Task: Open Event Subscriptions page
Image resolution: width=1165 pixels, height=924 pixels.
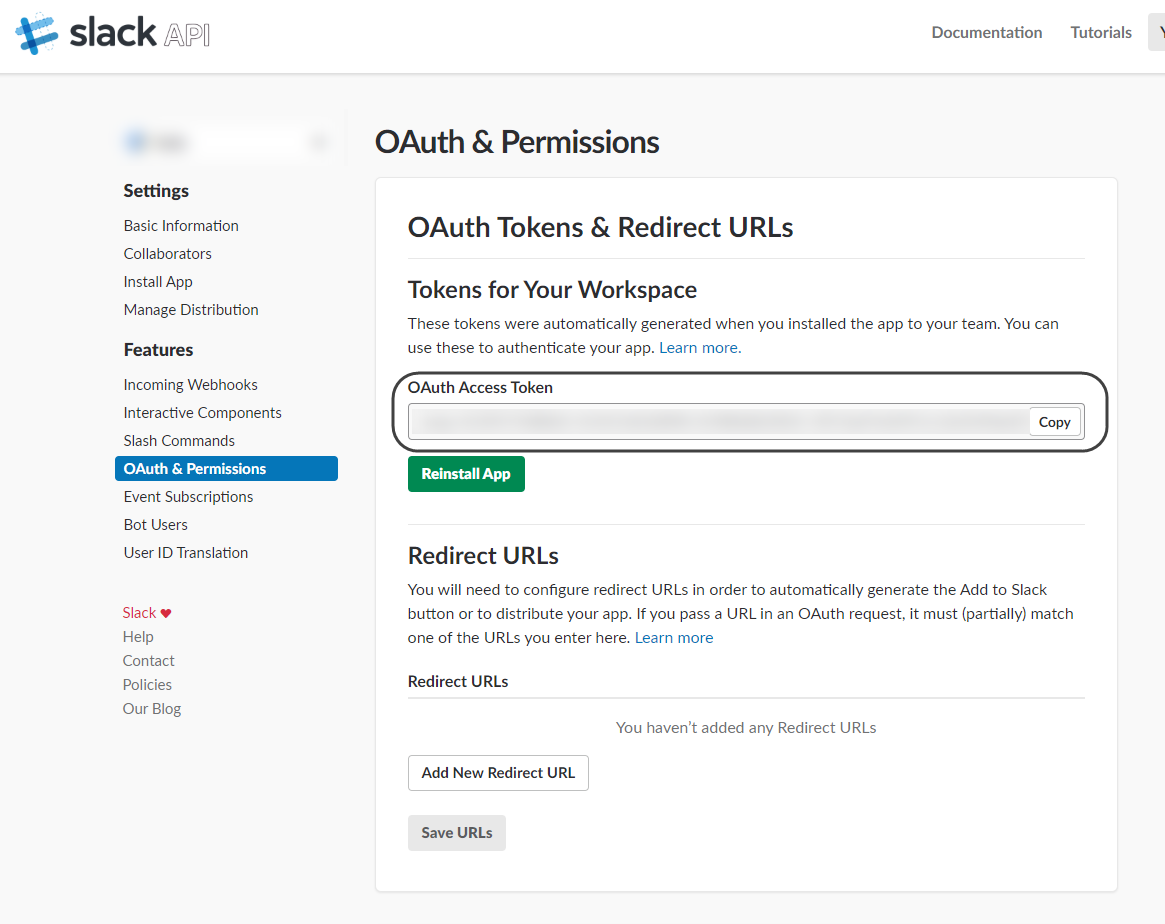Action: (189, 497)
